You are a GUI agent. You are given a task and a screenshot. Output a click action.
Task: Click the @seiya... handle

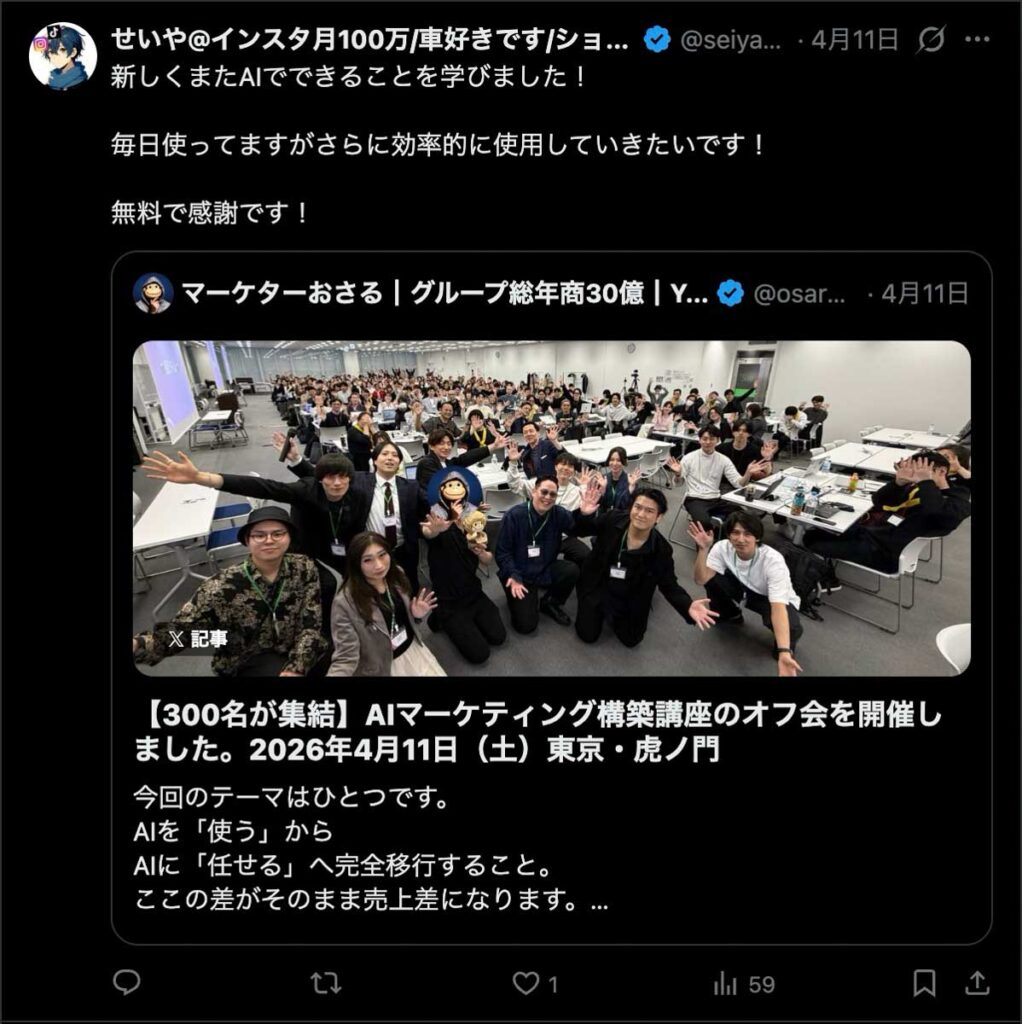[x=730, y=40]
